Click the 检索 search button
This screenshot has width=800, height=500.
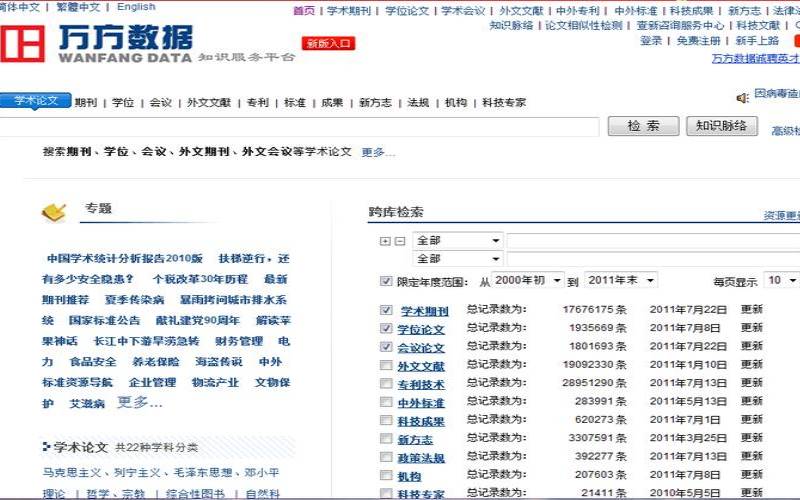coord(643,126)
